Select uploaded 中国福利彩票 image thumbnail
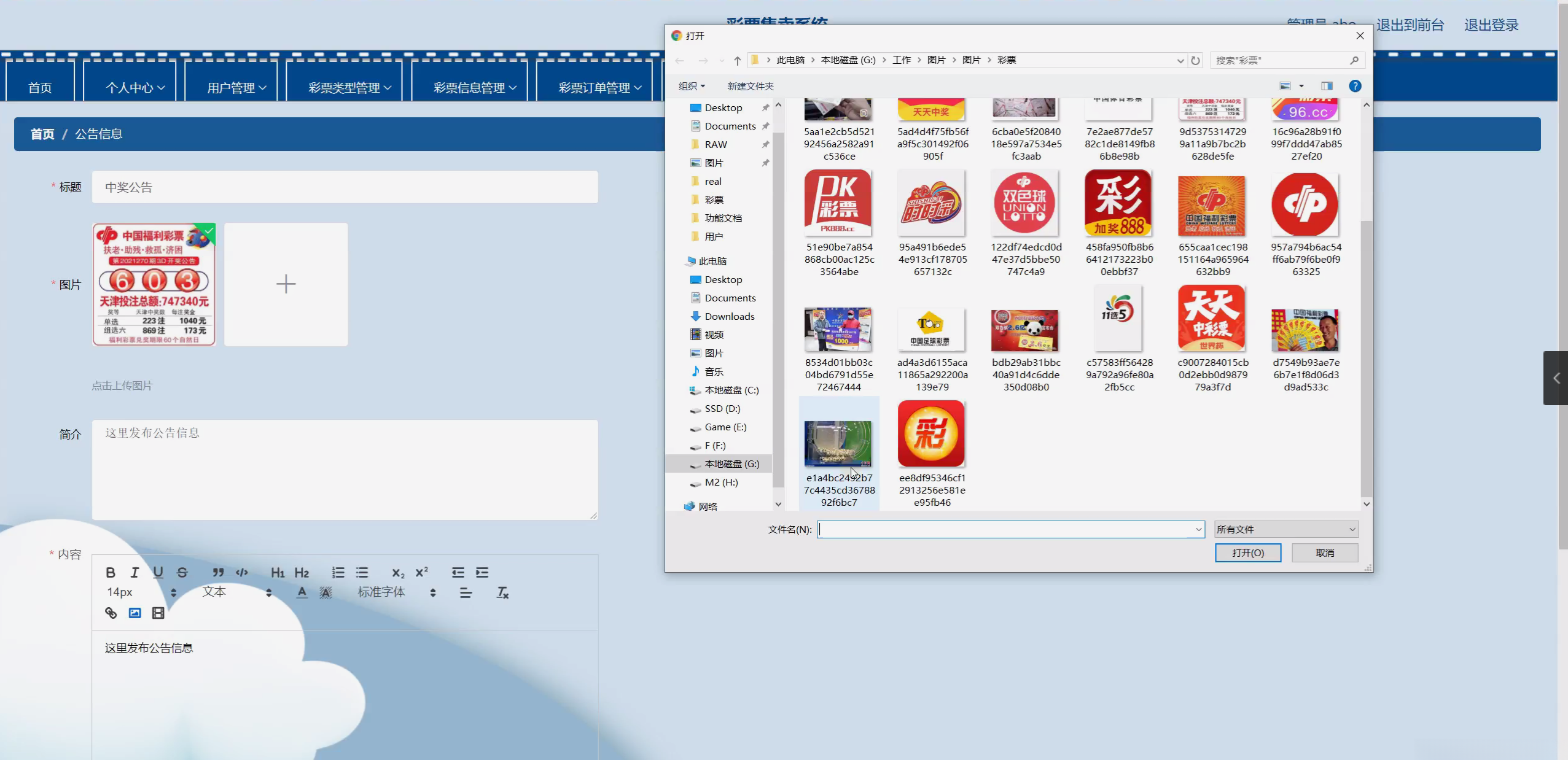The height and width of the screenshot is (760, 1568). 154,284
